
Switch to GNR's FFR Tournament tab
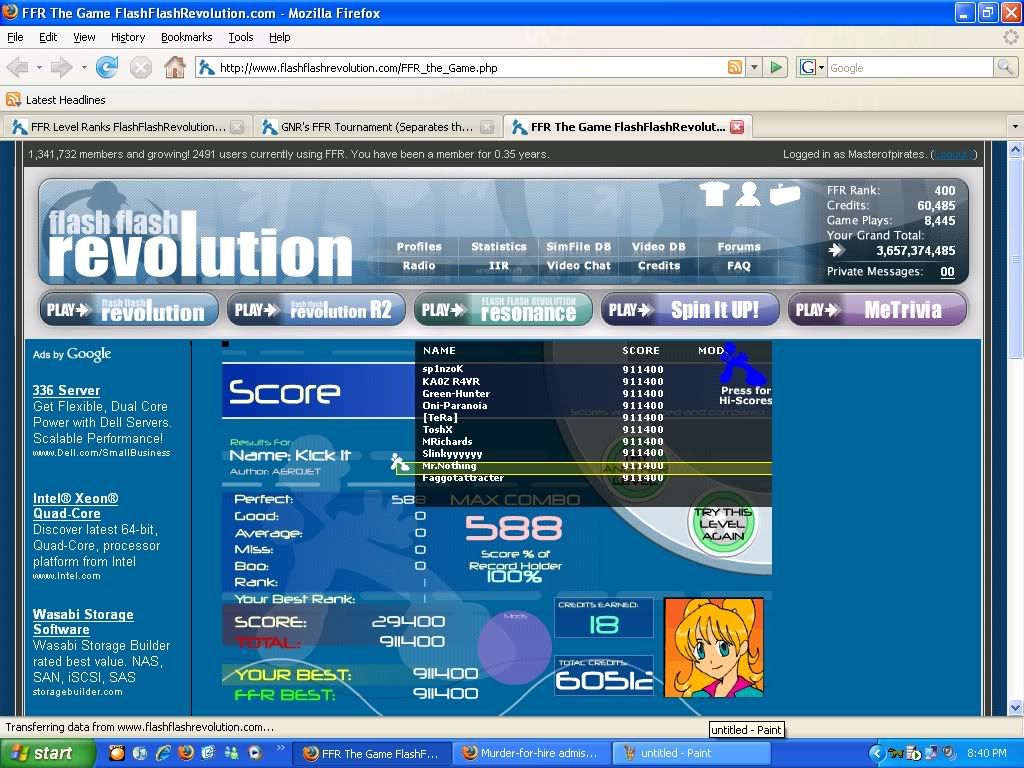(x=366, y=127)
